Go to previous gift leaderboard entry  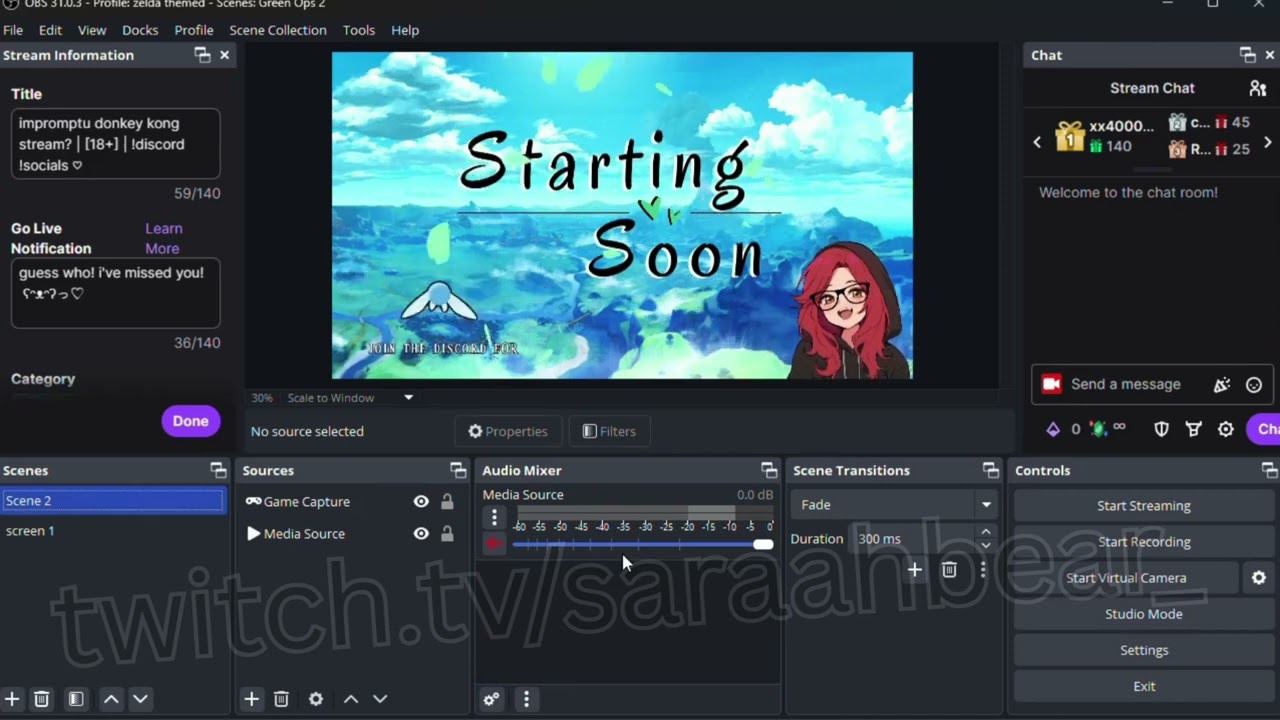(x=1037, y=142)
